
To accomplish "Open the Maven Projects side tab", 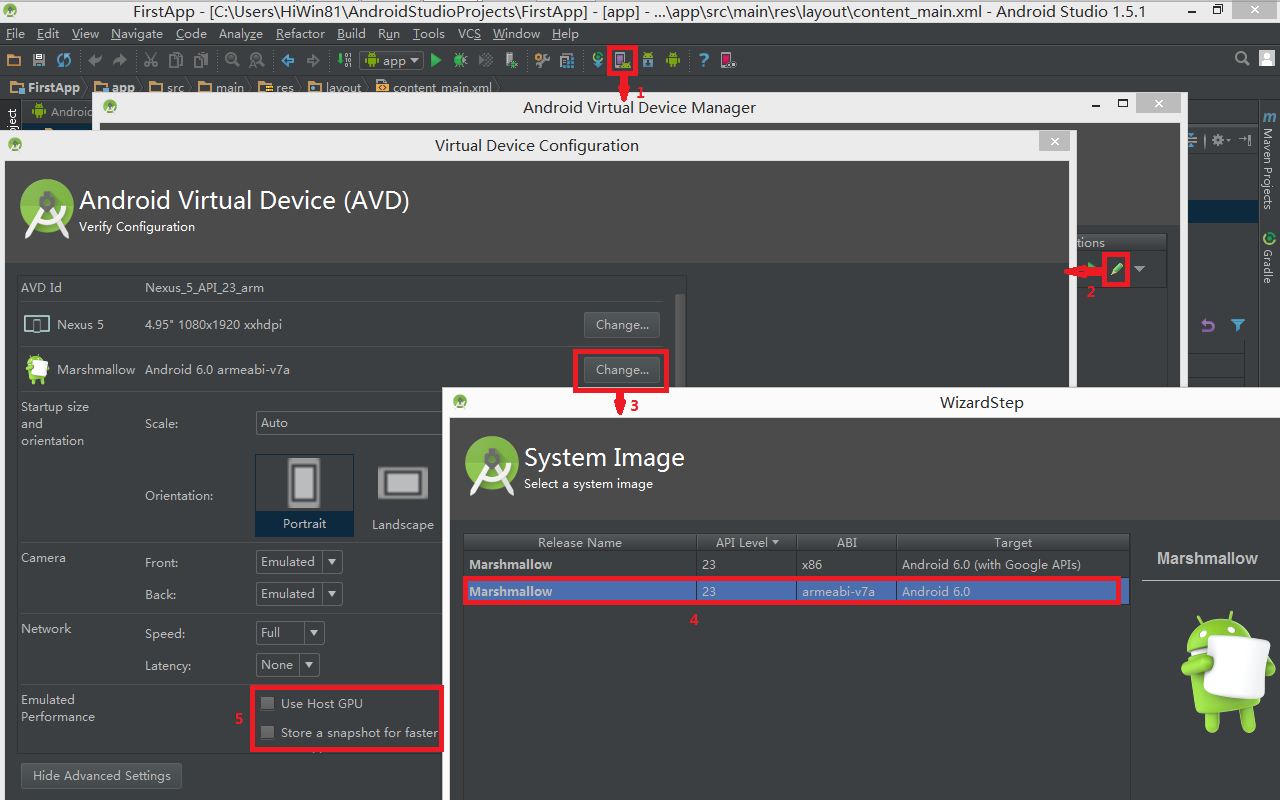I will (x=1268, y=160).
